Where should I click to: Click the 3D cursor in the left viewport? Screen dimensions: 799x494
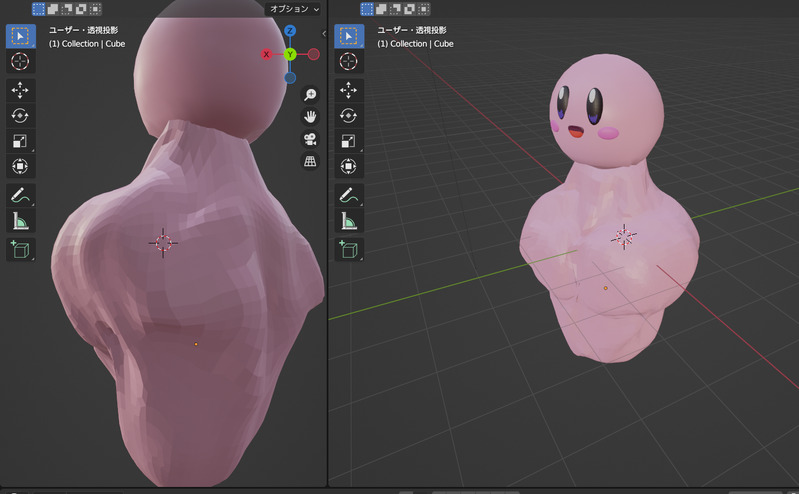tap(163, 243)
